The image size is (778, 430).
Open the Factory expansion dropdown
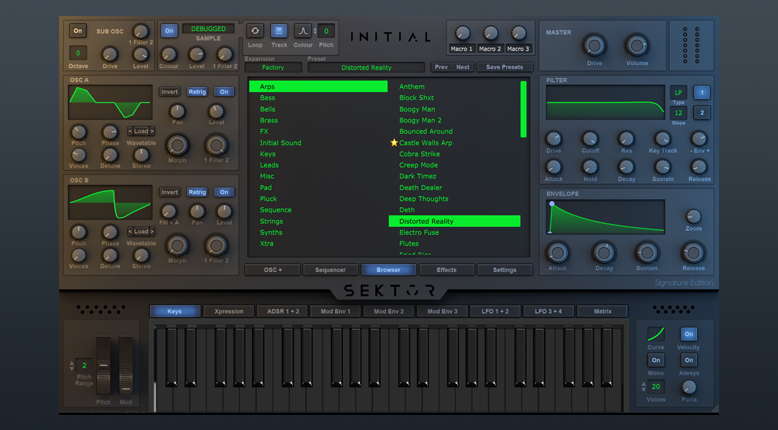pos(273,67)
